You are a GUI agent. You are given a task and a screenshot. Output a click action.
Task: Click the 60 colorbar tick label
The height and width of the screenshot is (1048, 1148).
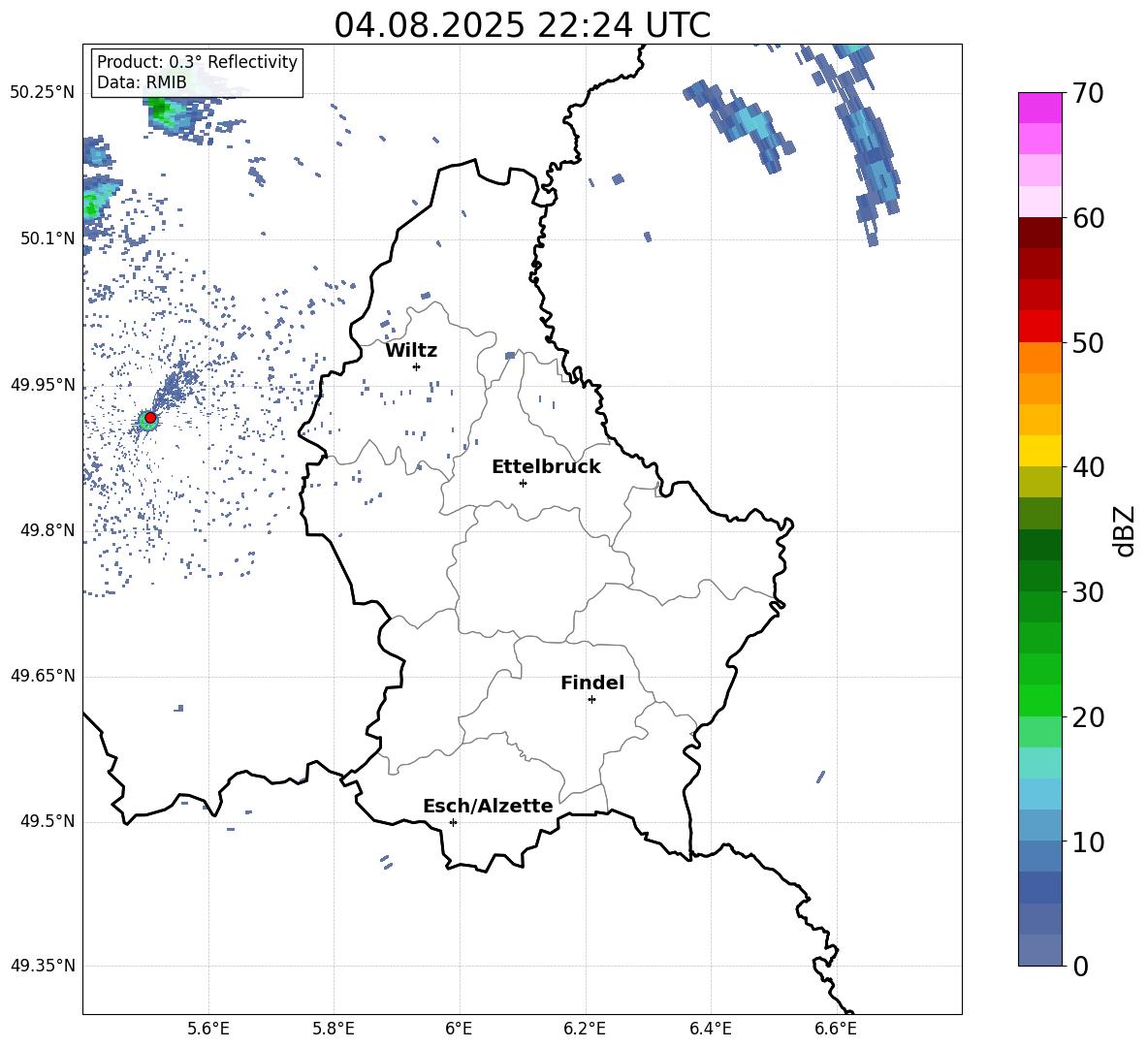tap(1088, 218)
